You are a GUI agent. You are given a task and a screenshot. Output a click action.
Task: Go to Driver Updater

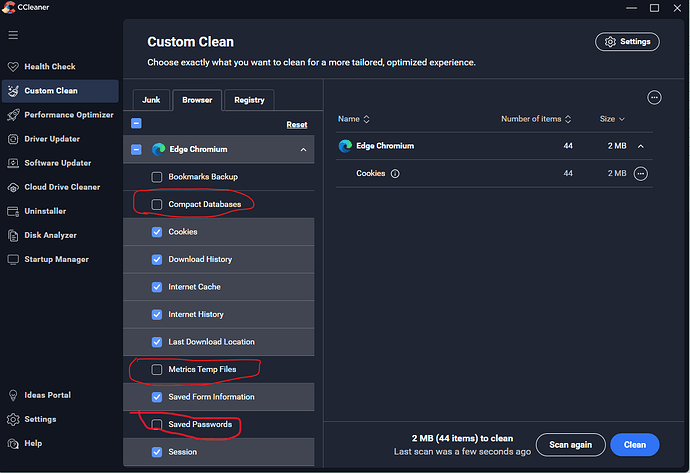(51, 139)
